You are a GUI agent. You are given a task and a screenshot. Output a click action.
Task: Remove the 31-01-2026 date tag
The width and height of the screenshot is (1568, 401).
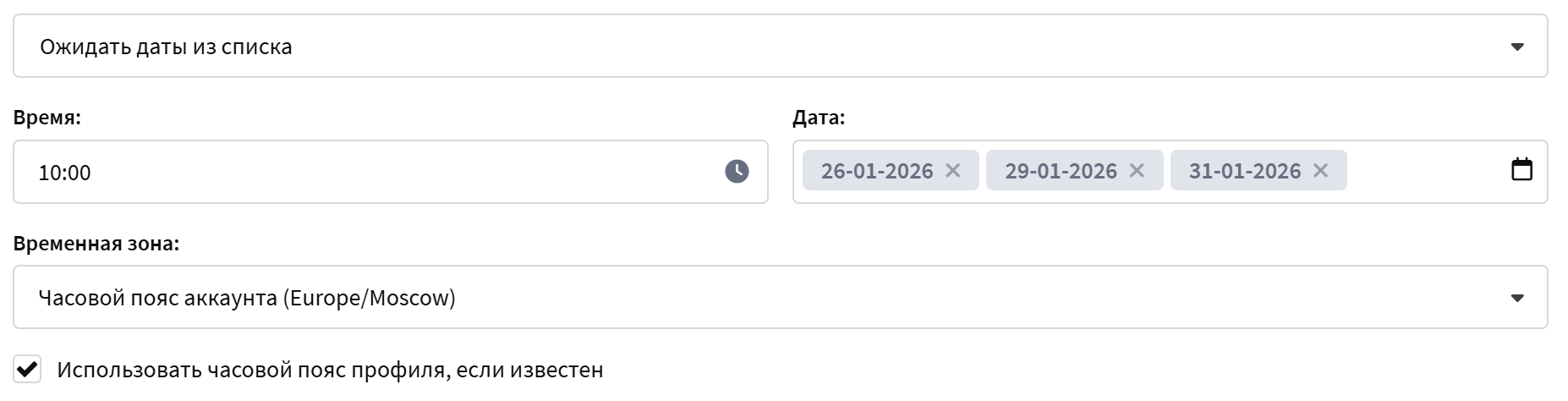[x=1320, y=171]
